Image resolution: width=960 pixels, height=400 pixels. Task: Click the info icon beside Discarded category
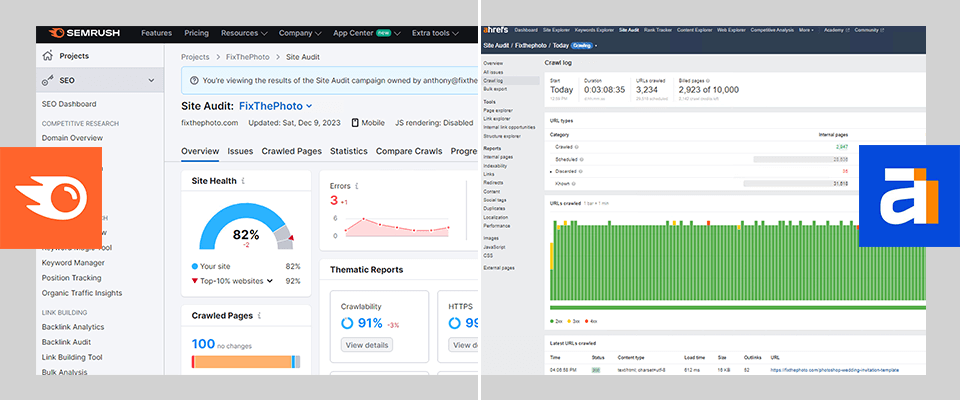click(x=580, y=172)
